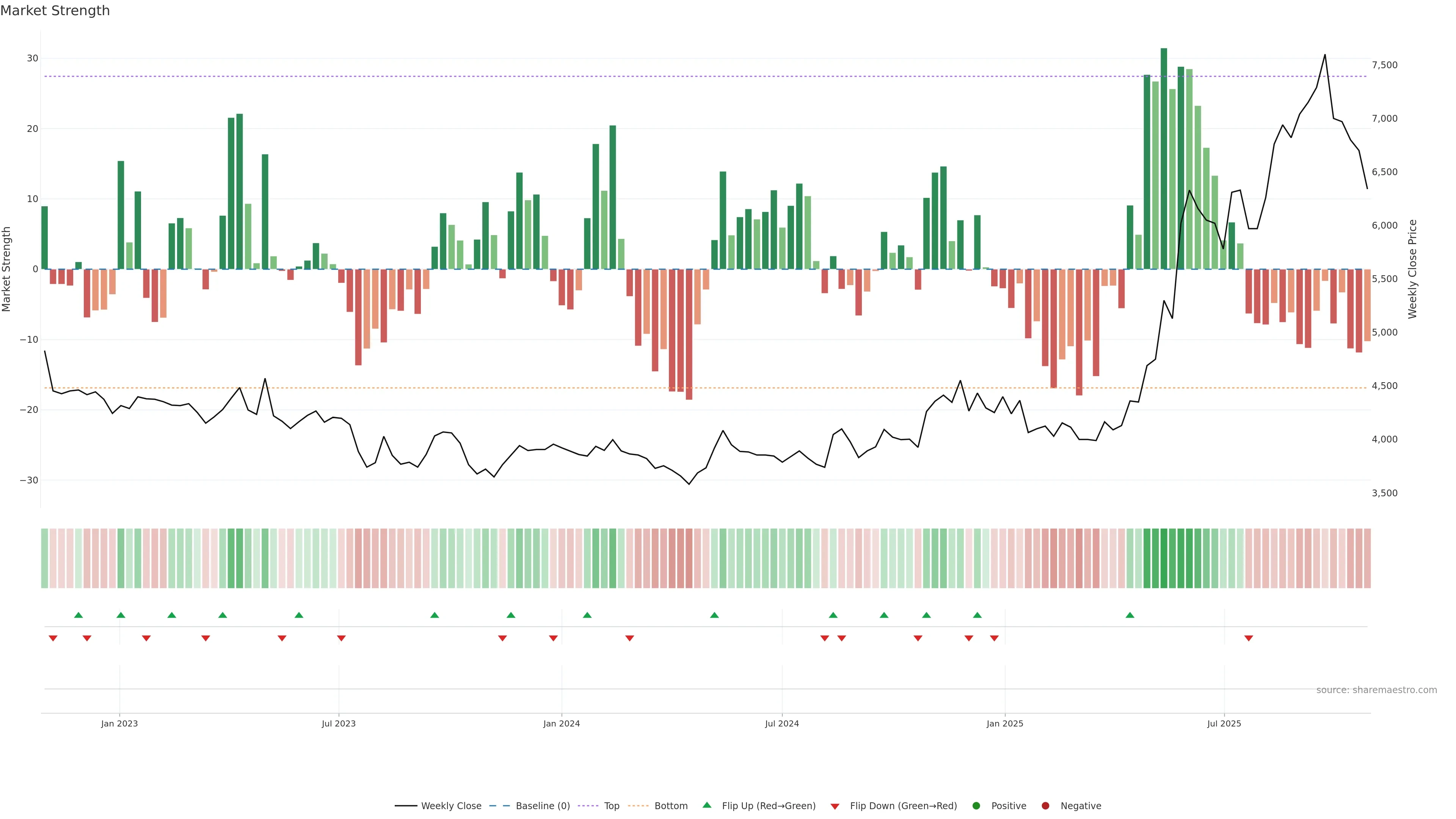Click the weekly close price line peak
The height and width of the screenshot is (819, 1456).
click(x=1325, y=55)
